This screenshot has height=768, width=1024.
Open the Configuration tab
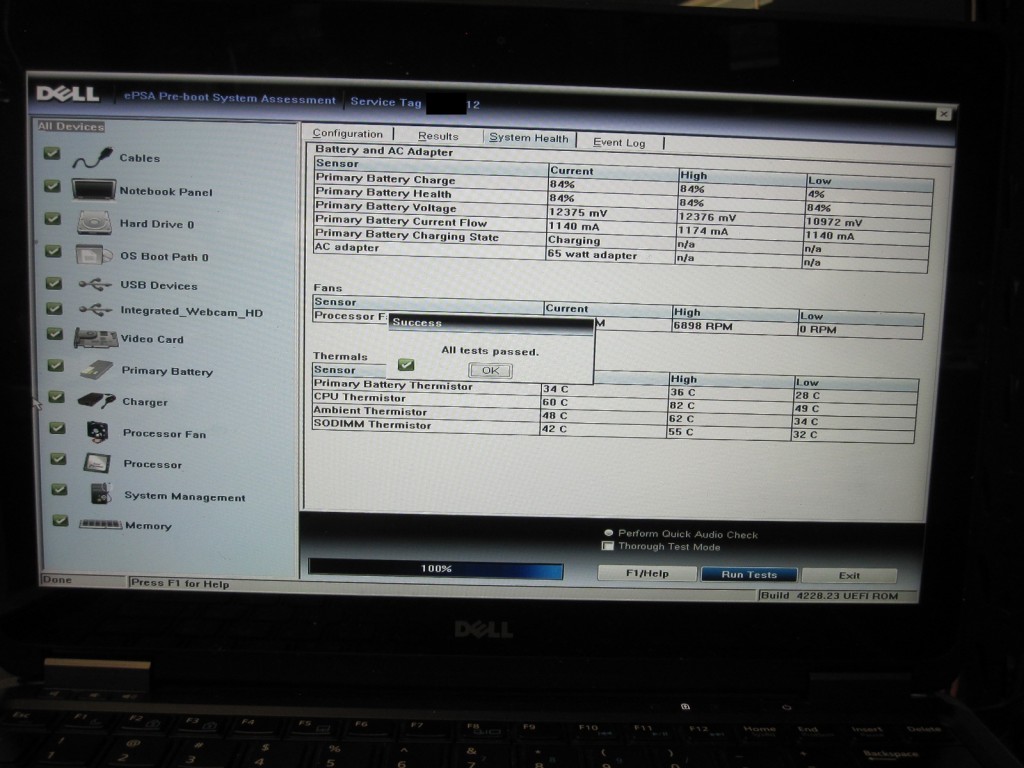coord(347,134)
